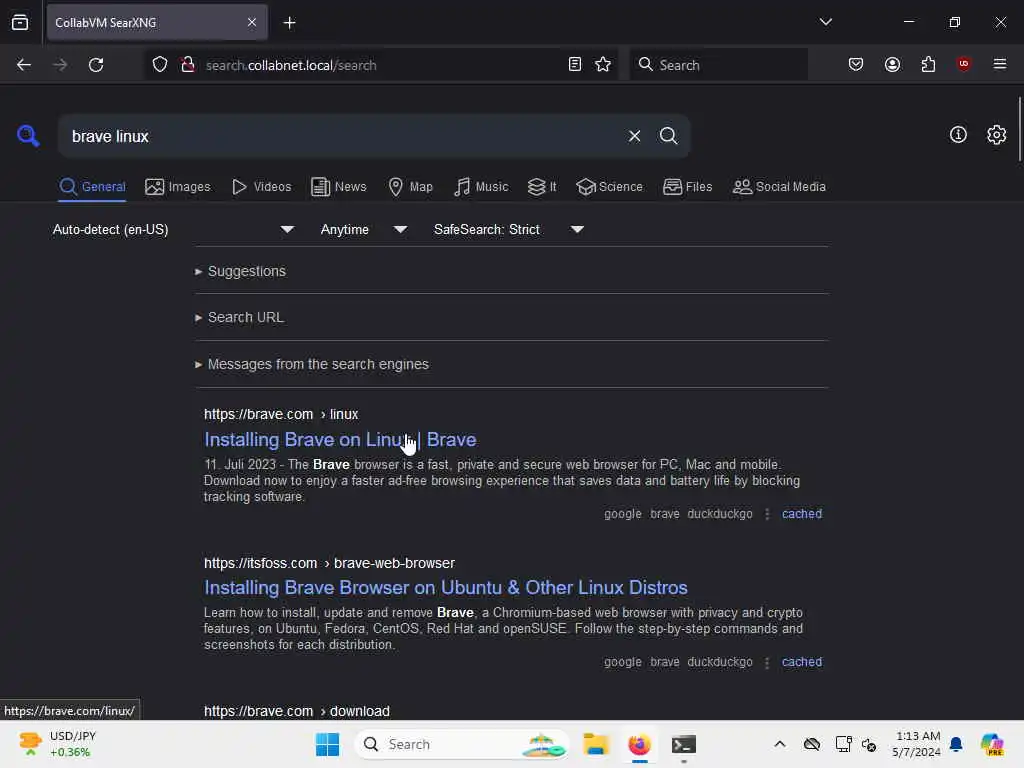Switch to the It category tab
The height and width of the screenshot is (768, 1024).
pos(542,187)
